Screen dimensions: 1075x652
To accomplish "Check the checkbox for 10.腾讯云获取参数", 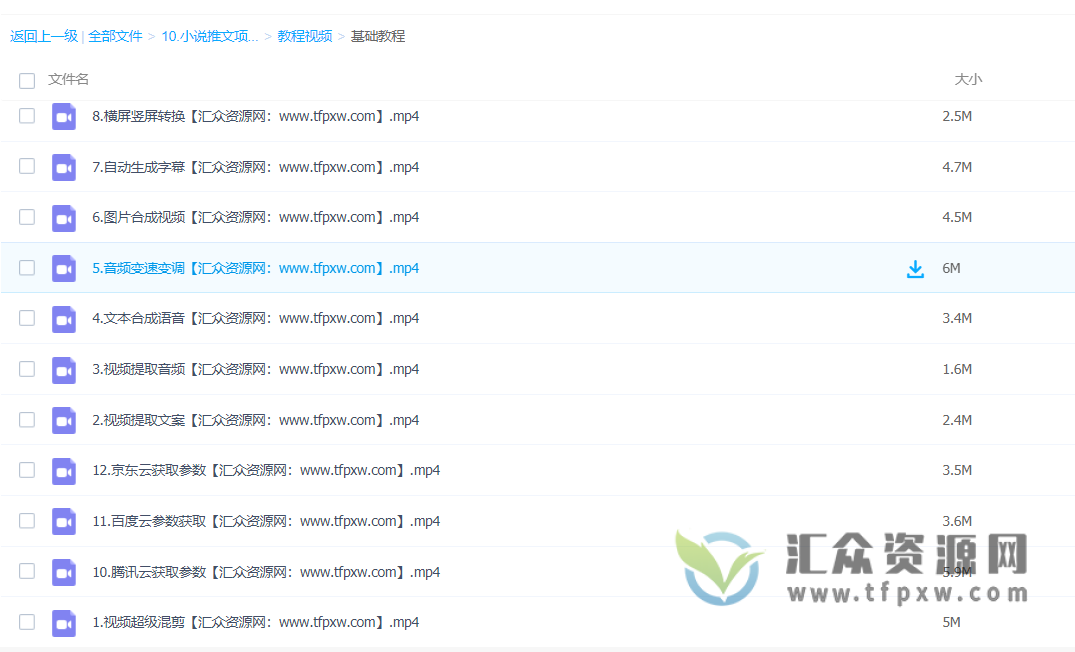I will [26, 571].
